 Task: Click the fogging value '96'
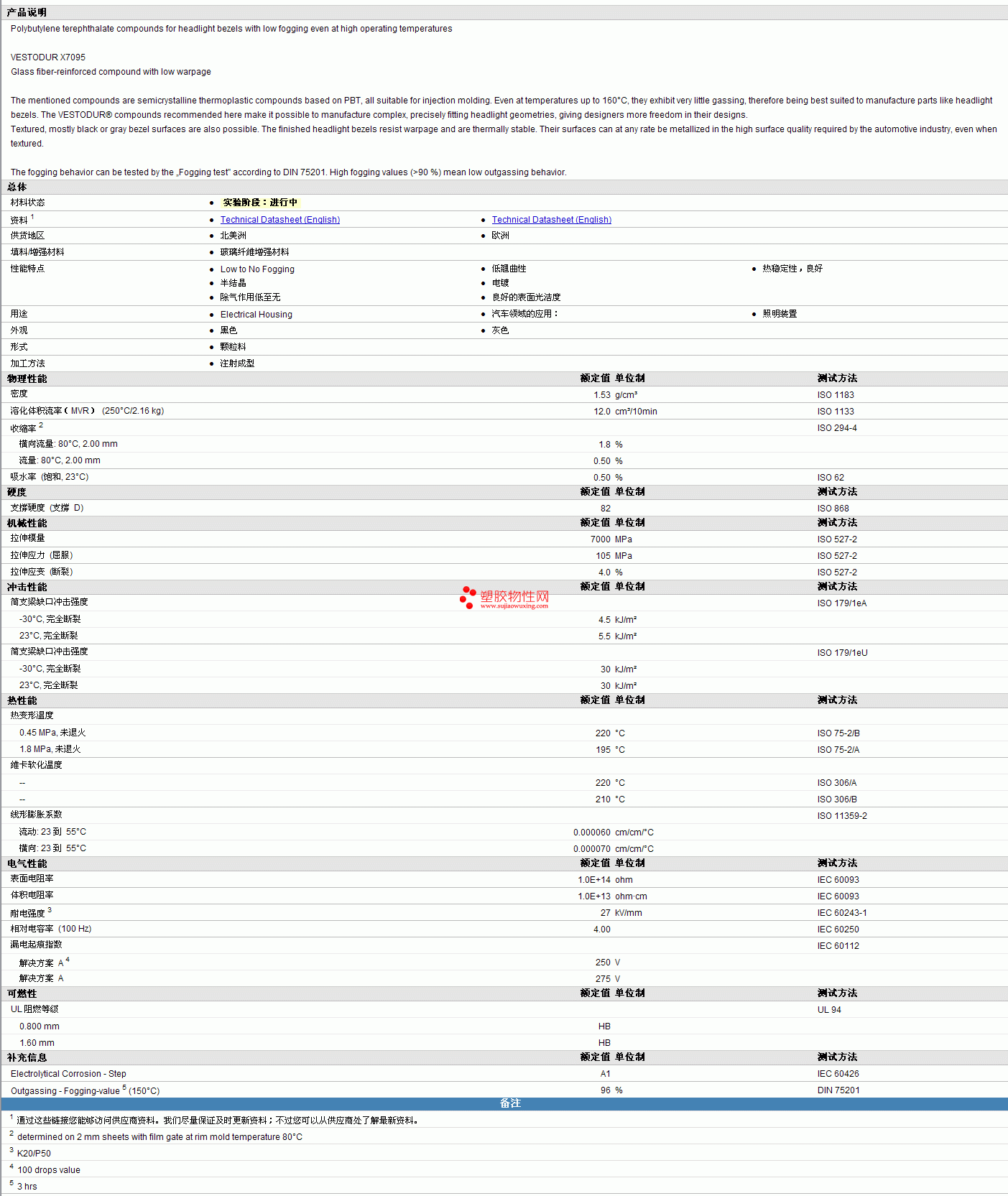(x=606, y=1090)
